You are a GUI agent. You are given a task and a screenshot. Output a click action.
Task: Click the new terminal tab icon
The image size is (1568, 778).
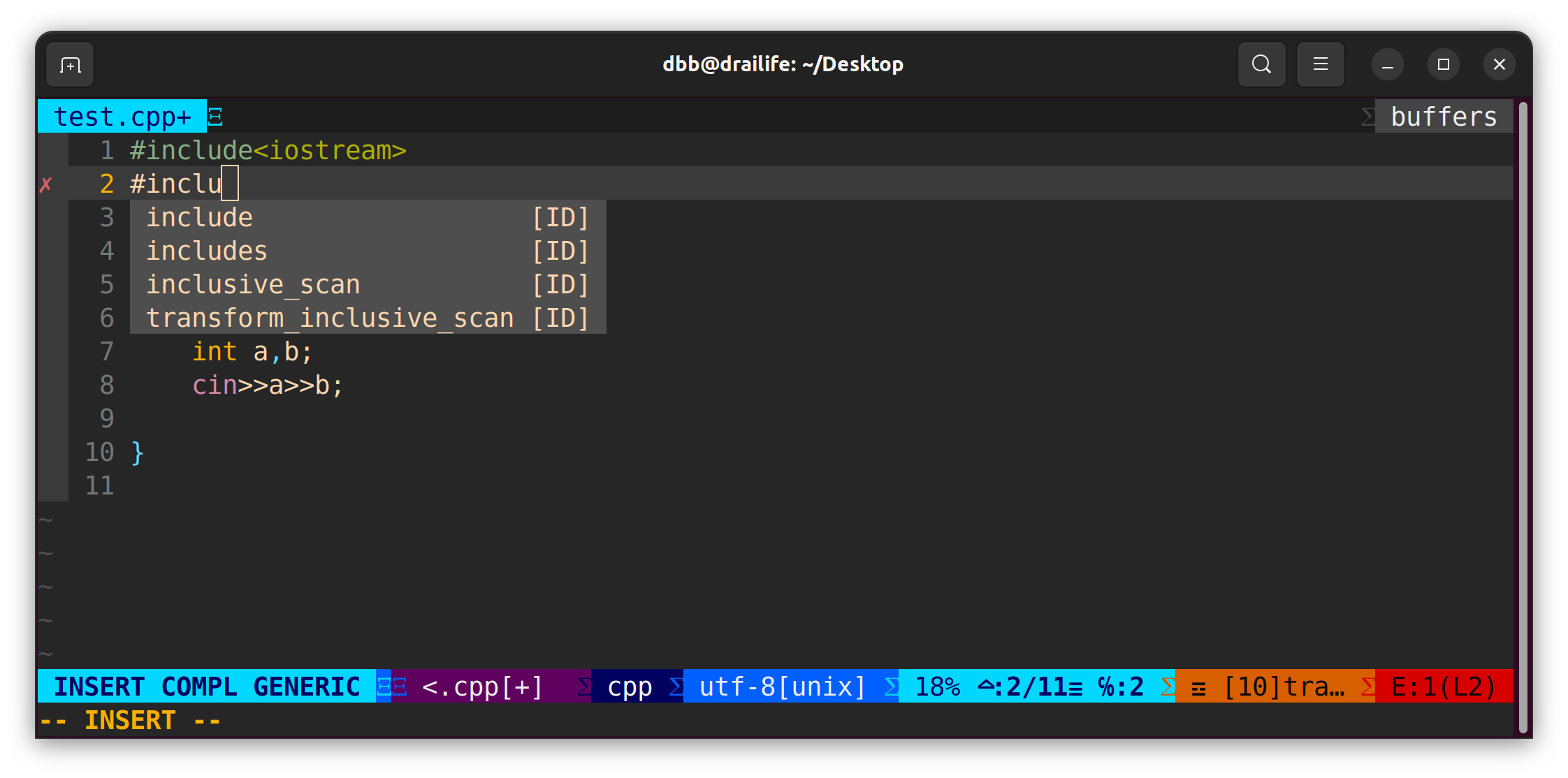click(70, 65)
